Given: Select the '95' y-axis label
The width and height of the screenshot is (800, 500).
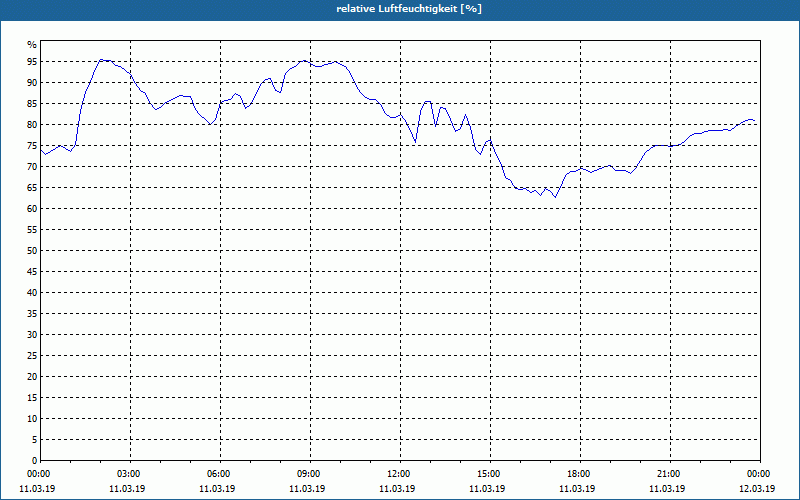Looking at the screenshot, I should click(32, 62).
